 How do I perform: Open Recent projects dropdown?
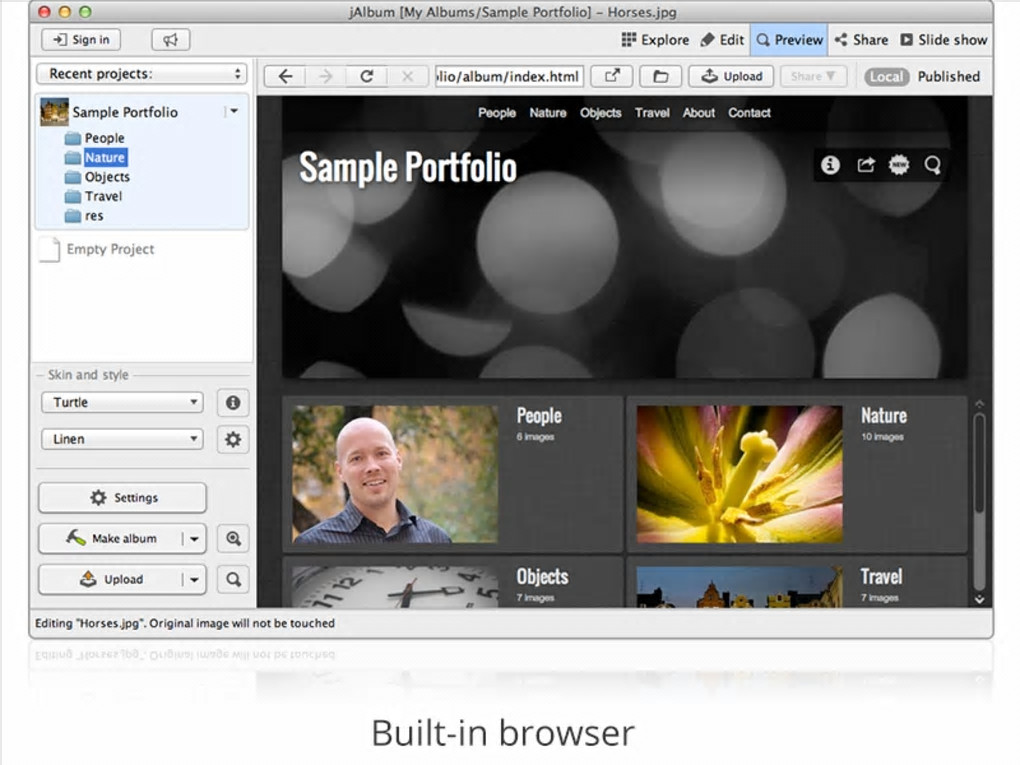(x=142, y=74)
